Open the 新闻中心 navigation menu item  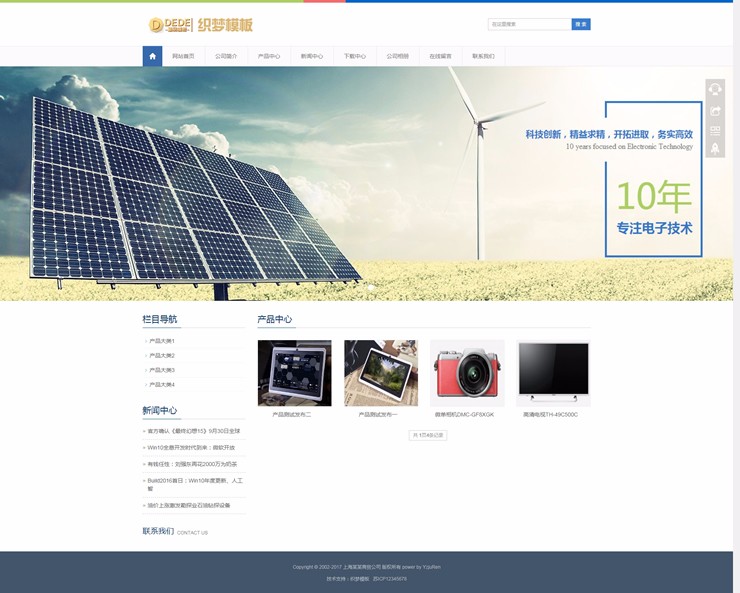(x=312, y=56)
